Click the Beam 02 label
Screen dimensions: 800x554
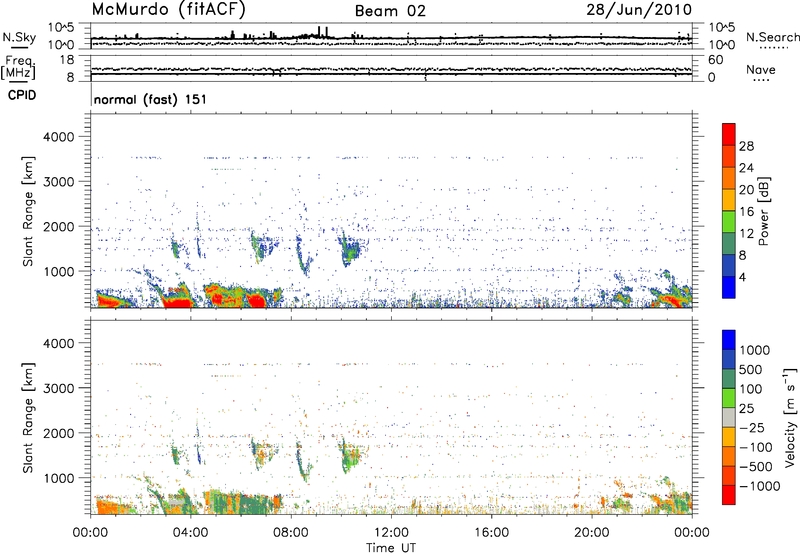click(x=390, y=11)
